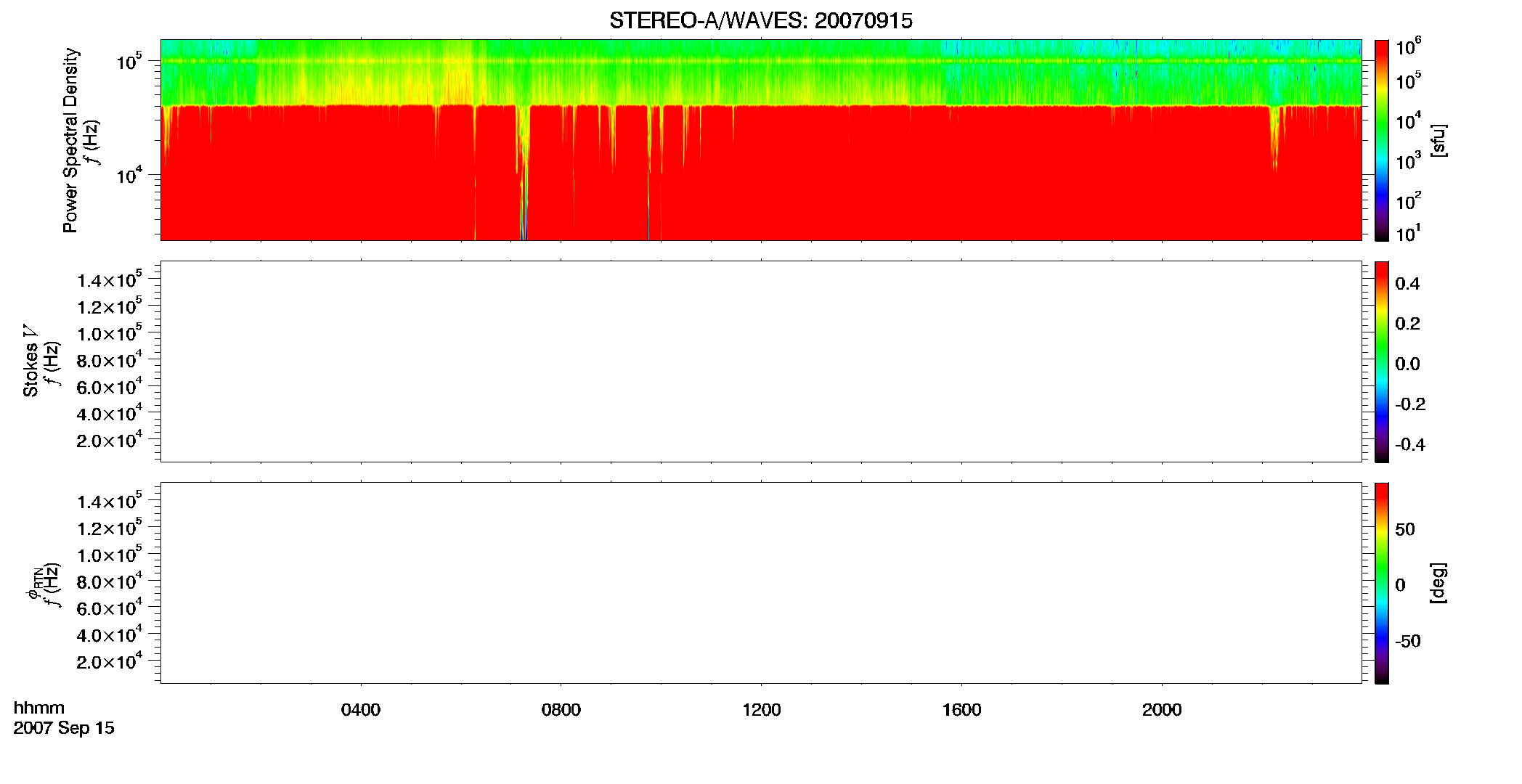Image resolution: width=1522 pixels, height=784 pixels.
Task: Click the 2000 time tick label
Action: tap(1162, 710)
